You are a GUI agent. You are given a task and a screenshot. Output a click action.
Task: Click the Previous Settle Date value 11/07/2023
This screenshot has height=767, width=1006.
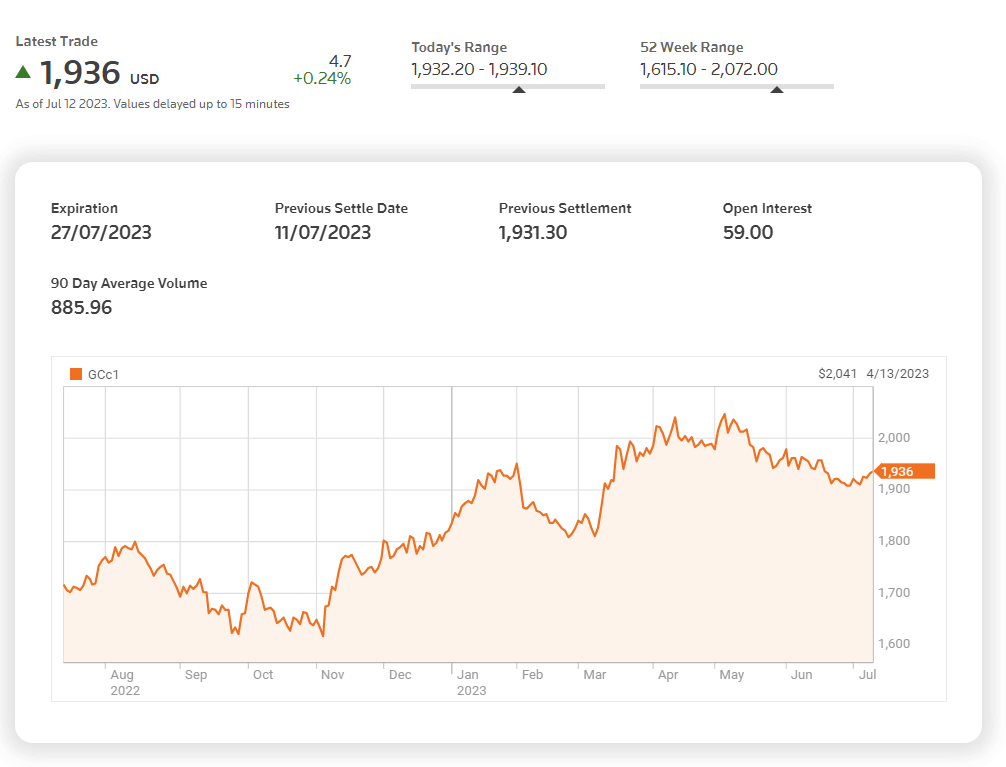[323, 233]
